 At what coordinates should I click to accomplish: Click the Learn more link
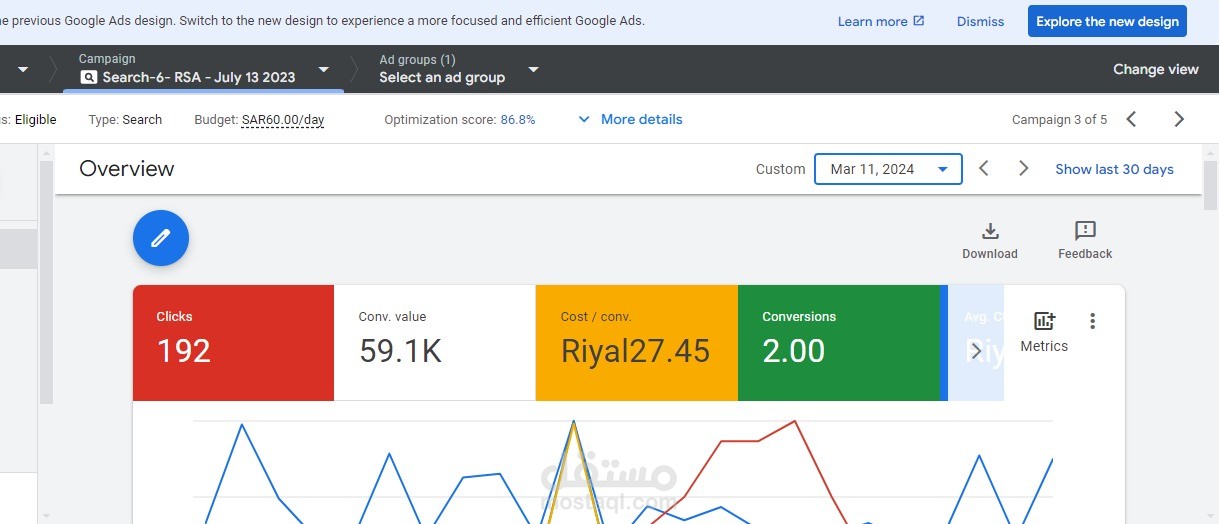tap(881, 21)
